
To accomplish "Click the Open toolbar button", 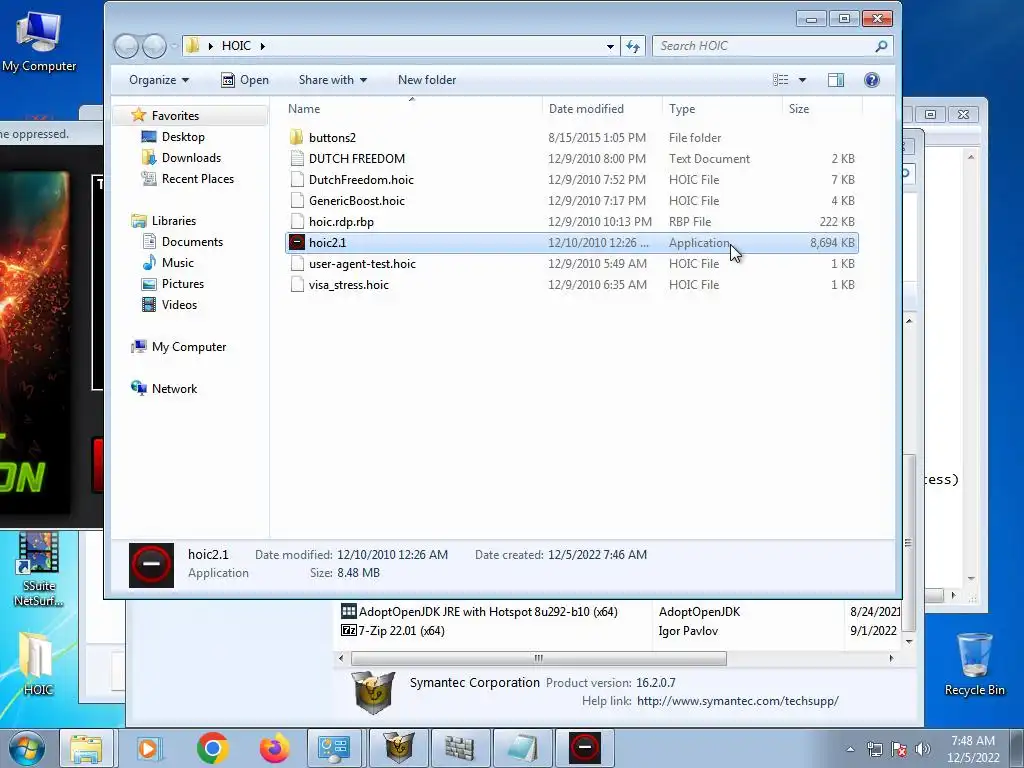I will pyautogui.click(x=245, y=80).
